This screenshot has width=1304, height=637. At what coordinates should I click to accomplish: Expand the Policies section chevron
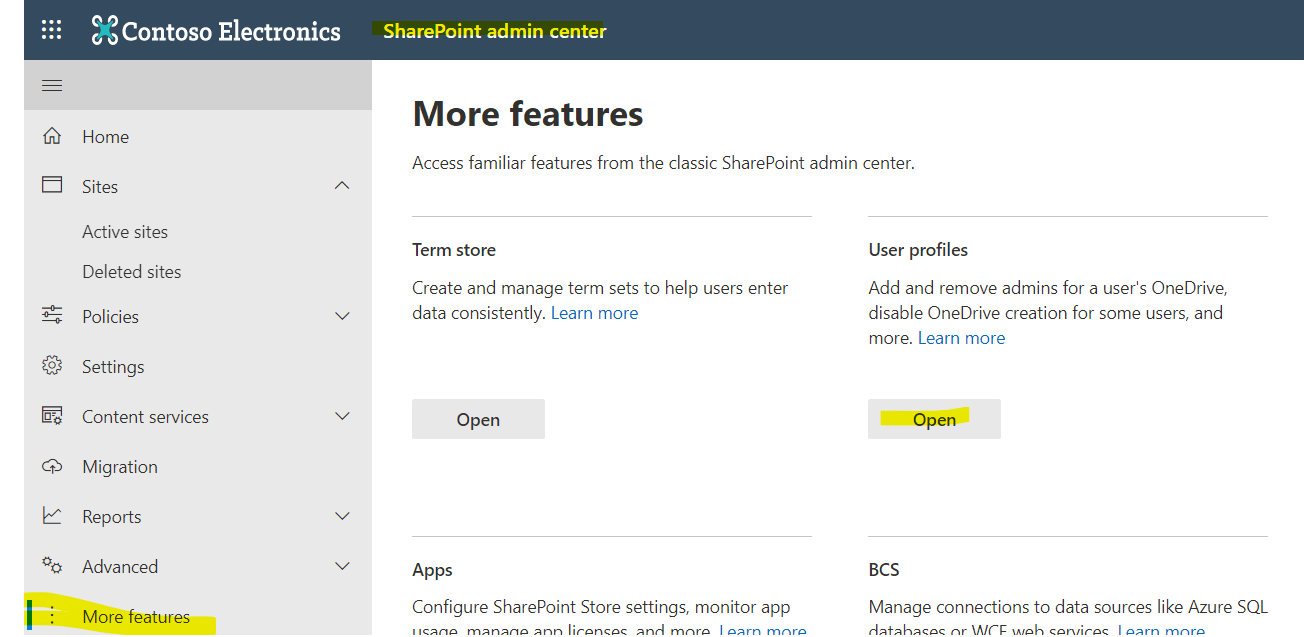point(342,316)
